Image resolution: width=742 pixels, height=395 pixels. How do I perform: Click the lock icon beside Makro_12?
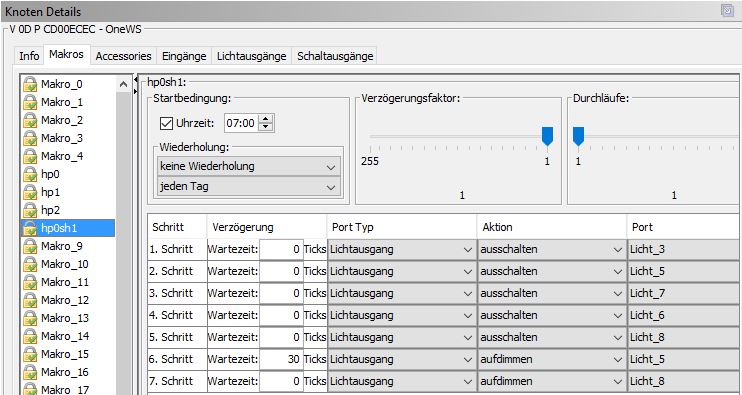click(x=30, y=300)
